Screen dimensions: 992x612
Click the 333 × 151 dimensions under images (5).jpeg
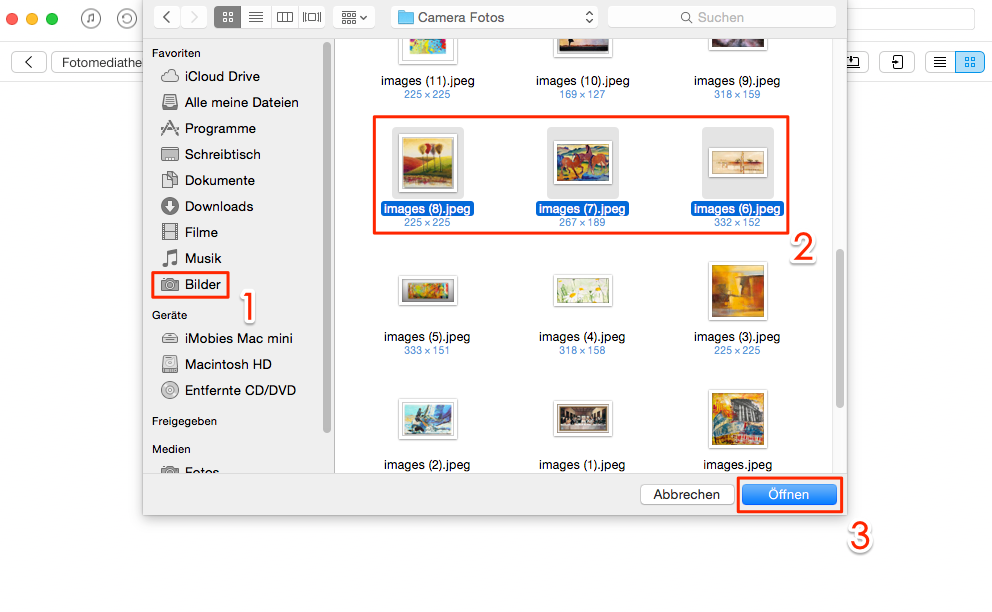[x=427, y=351]
